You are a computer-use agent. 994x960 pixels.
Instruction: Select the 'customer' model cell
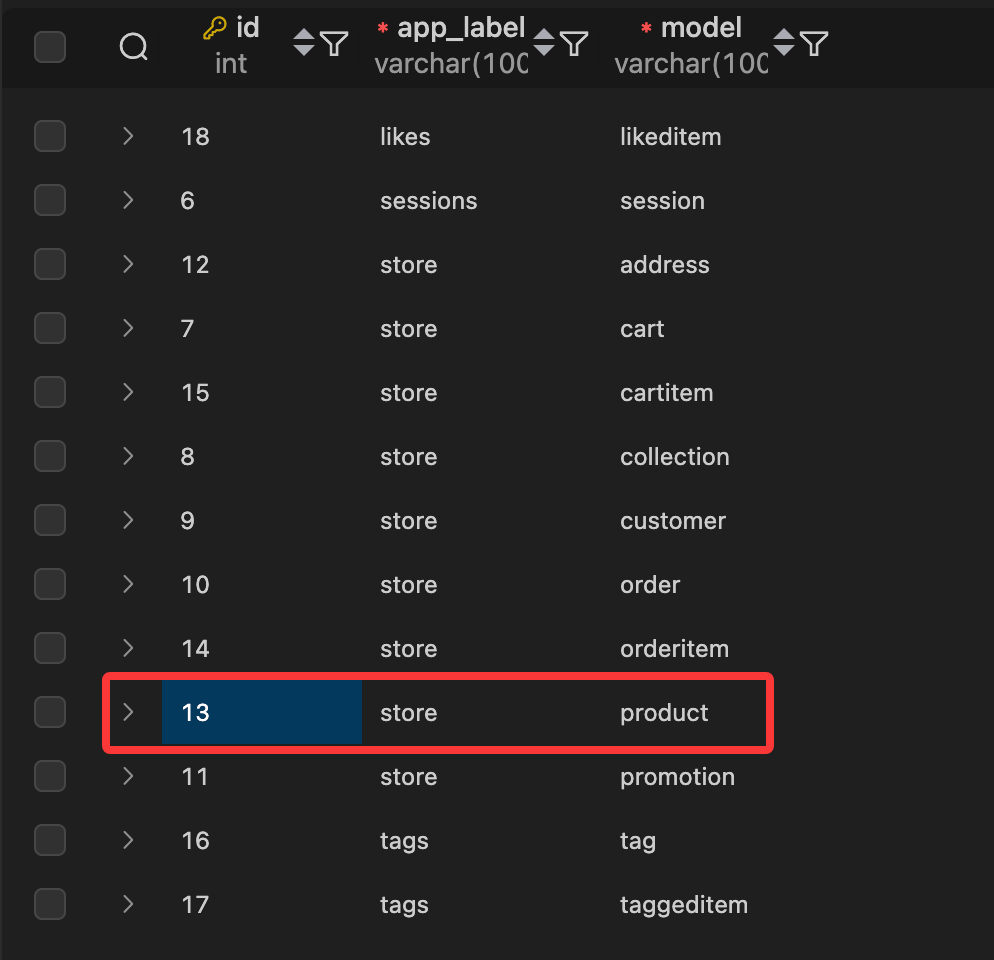(x=673, y=521)
